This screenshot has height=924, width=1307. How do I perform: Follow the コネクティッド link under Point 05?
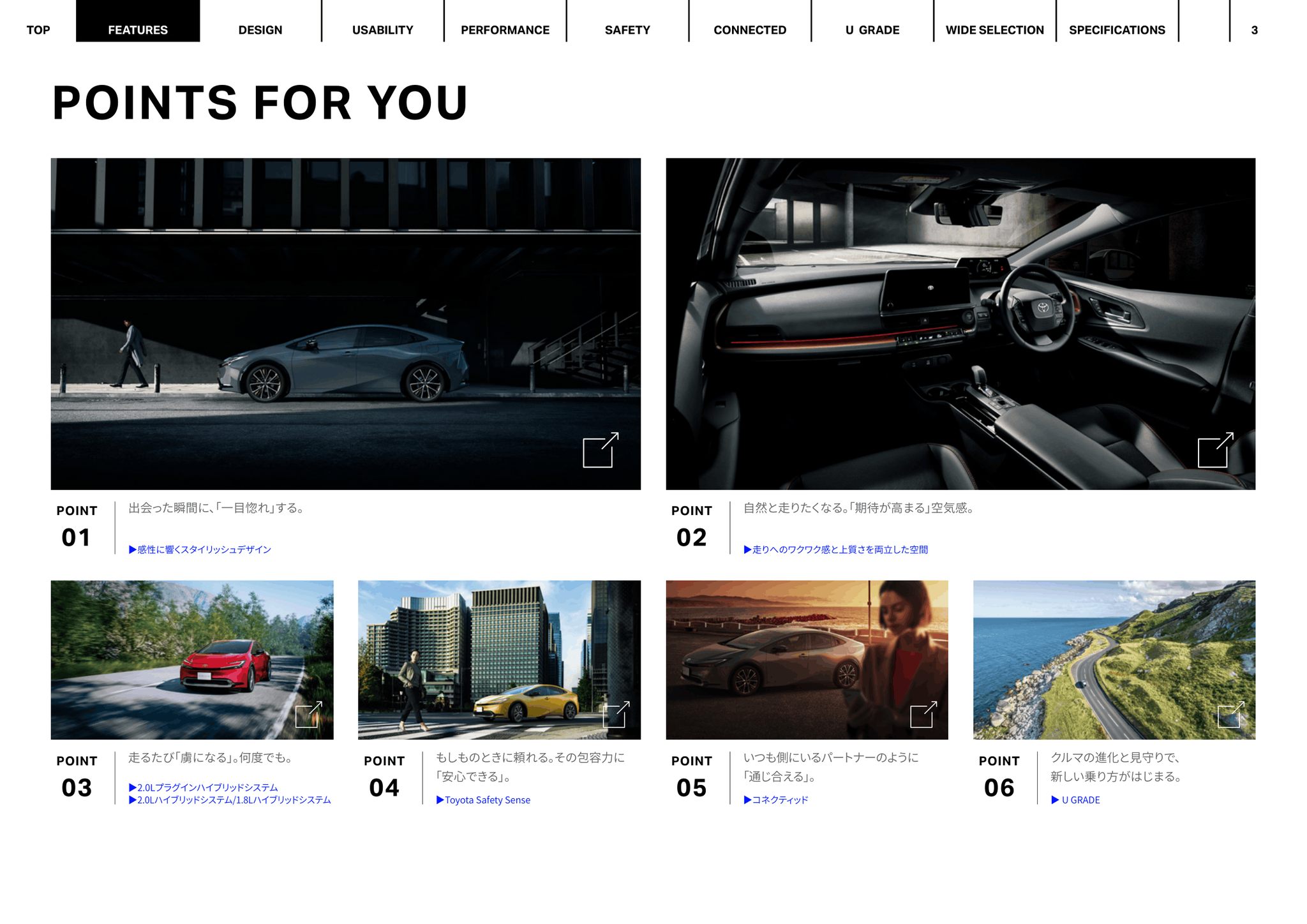click(x=775, y=800)
